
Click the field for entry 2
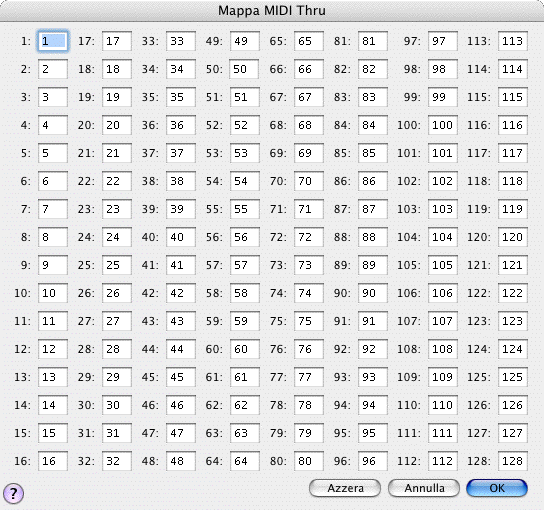(x=53, y=69)
